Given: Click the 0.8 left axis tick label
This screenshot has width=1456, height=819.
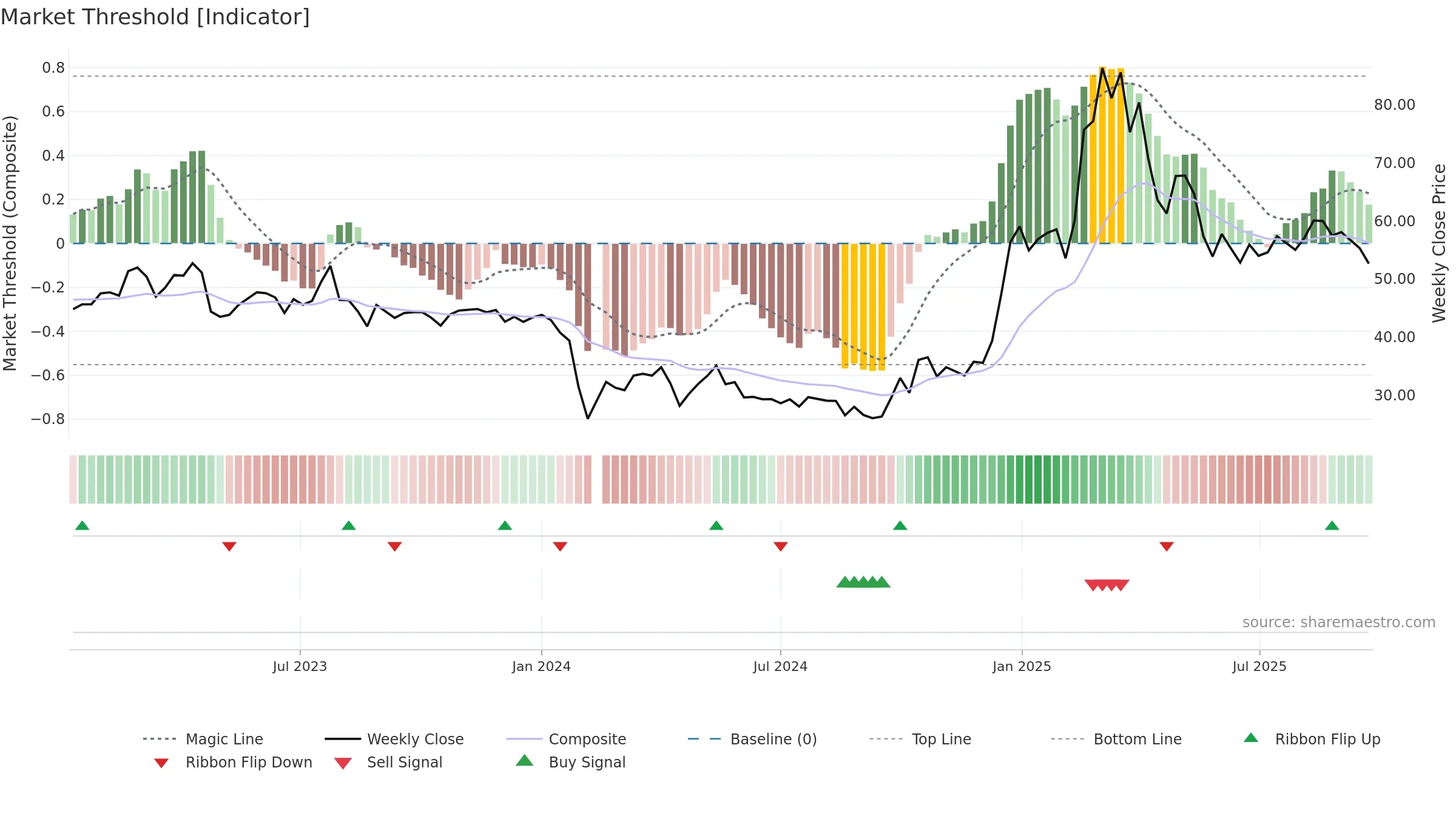Looking at the screenshot, I should (53, 68).
